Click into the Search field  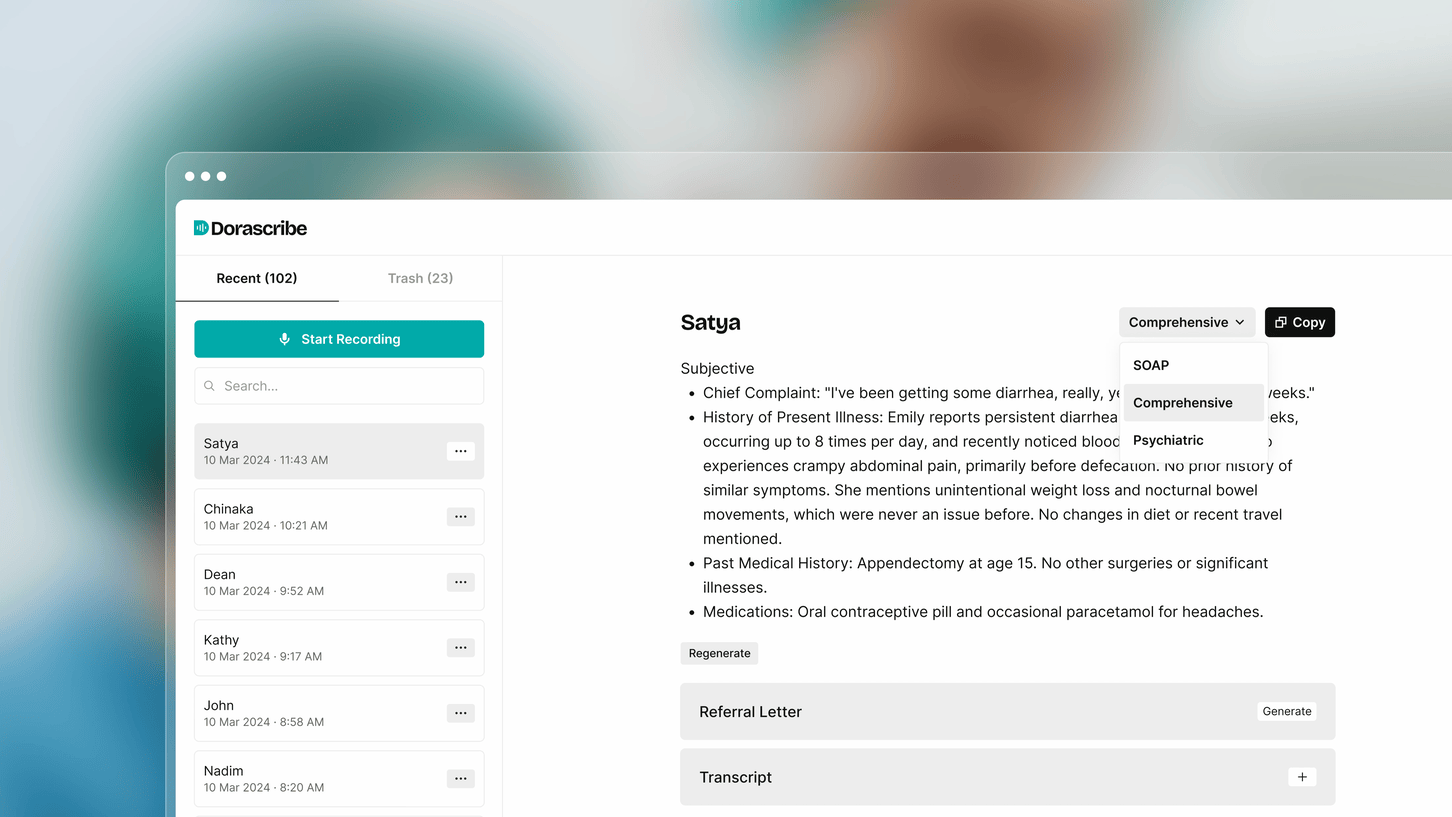pos(339,386)
